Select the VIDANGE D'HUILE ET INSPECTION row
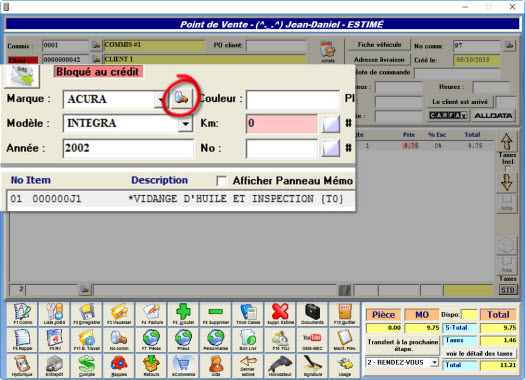525x380 pixels. click(181, 199)
